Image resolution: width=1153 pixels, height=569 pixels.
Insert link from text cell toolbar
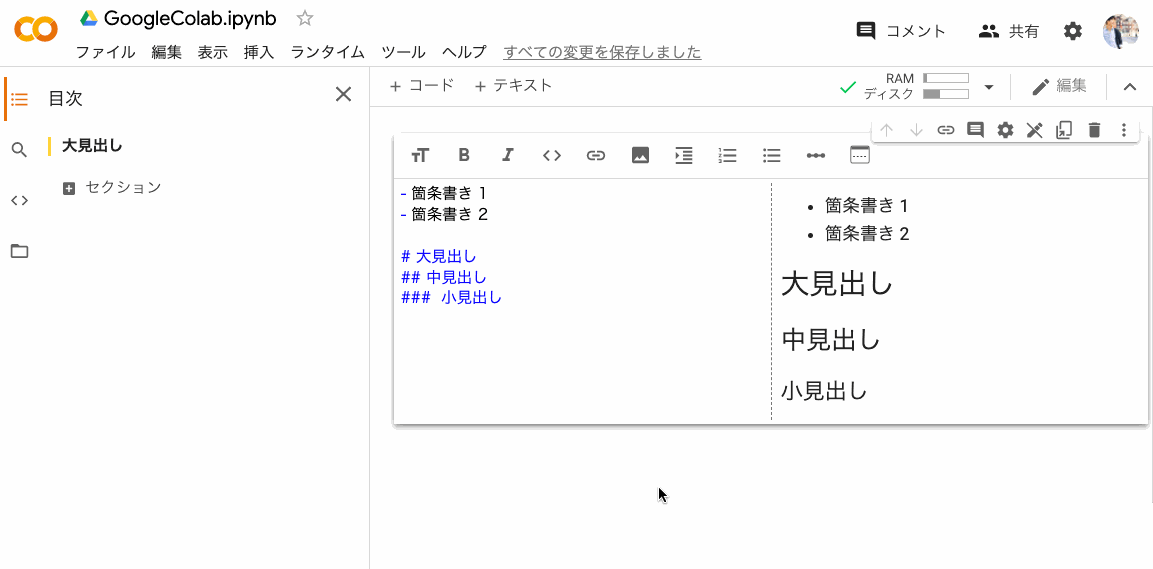click(596, 155)
